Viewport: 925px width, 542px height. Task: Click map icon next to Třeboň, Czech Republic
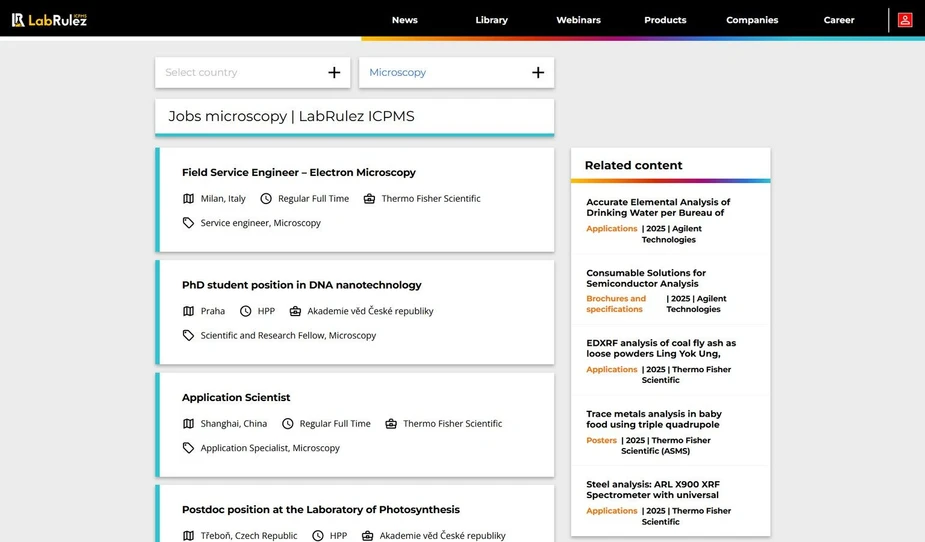pos(188,536)
